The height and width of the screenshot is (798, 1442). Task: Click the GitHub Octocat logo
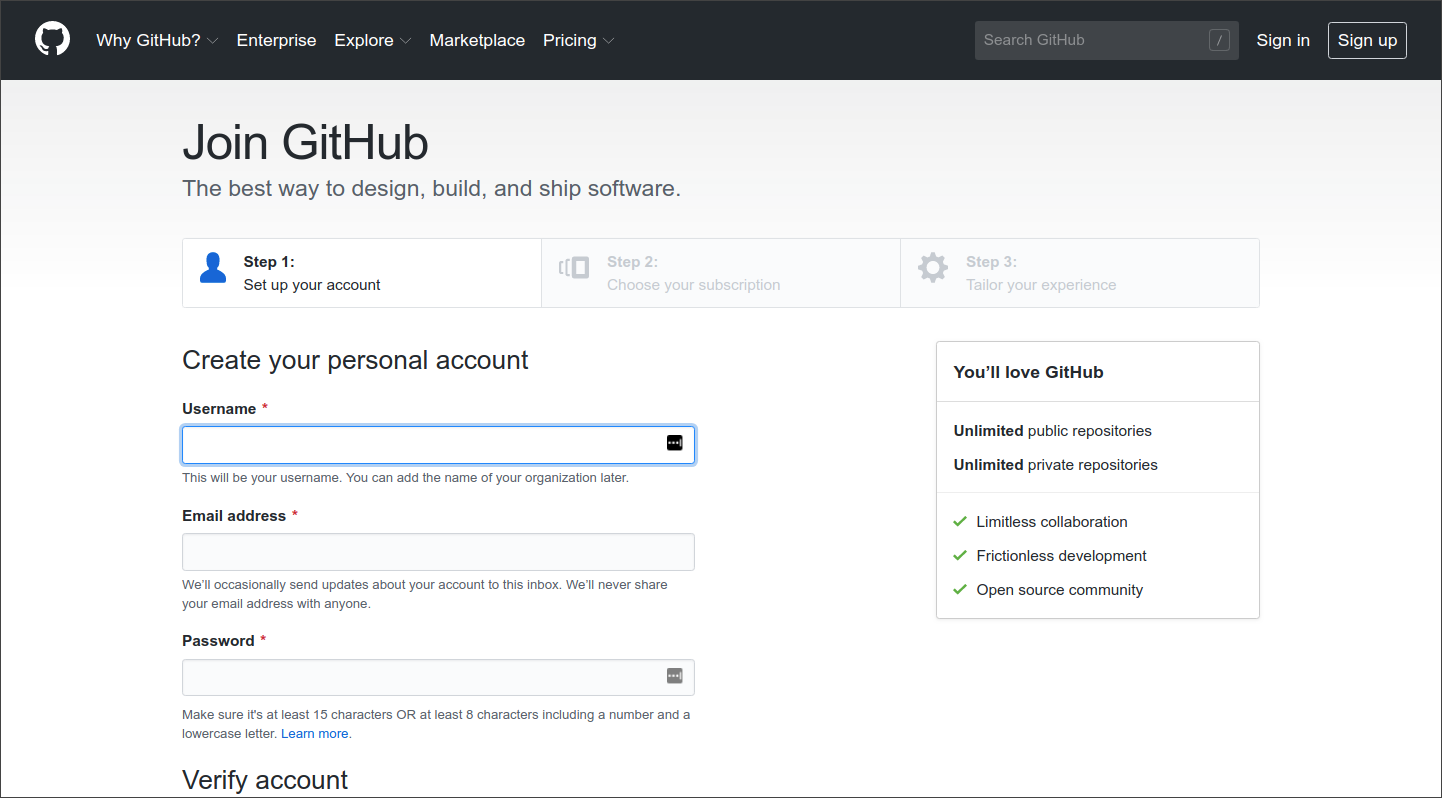click(x=53, y=40)
